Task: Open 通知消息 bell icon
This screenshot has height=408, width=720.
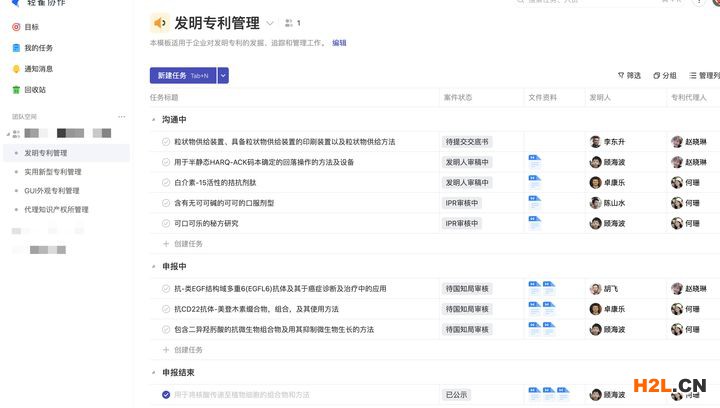Action: 16,69
